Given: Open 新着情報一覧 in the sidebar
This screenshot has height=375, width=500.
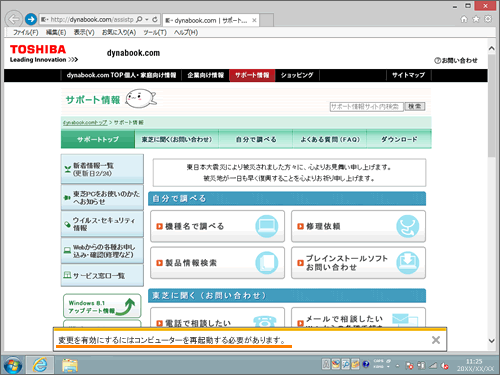Looking at the screenshot, I should [102, 169].
